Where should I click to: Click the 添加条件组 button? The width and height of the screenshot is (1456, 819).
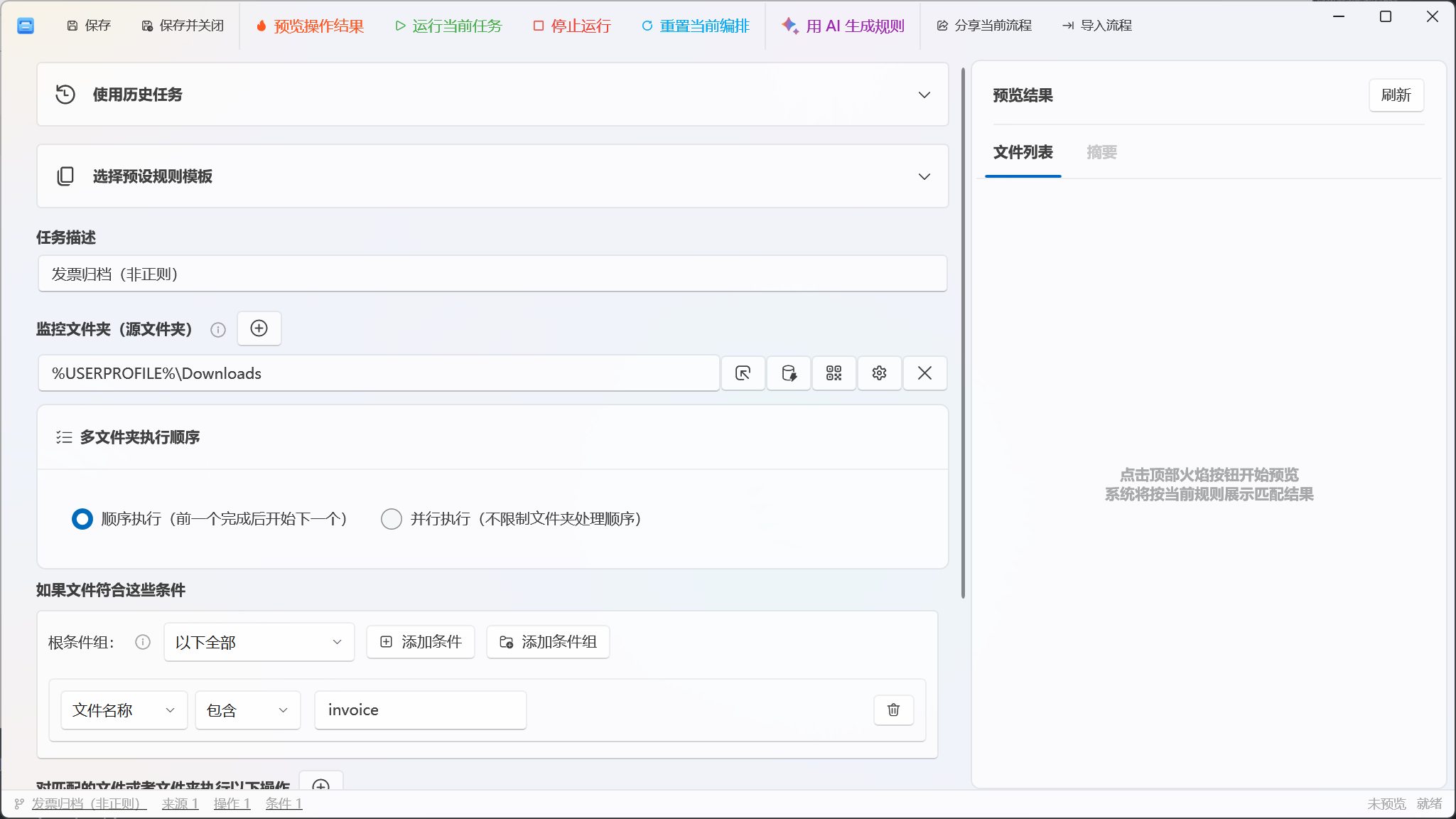click(x=548, y=642)
